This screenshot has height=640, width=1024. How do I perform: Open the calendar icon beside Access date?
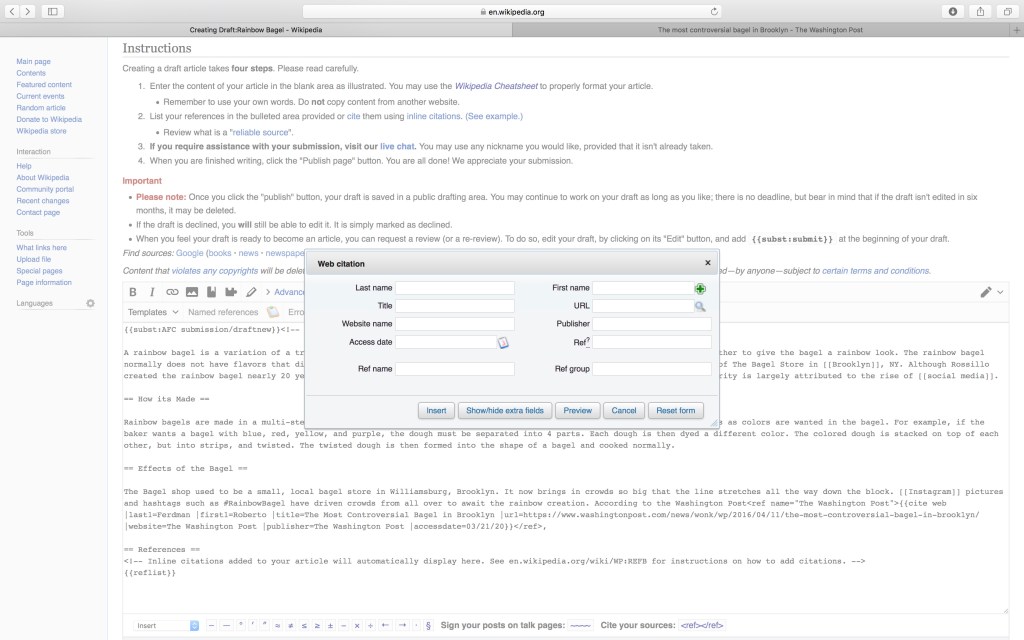[503, 342]
